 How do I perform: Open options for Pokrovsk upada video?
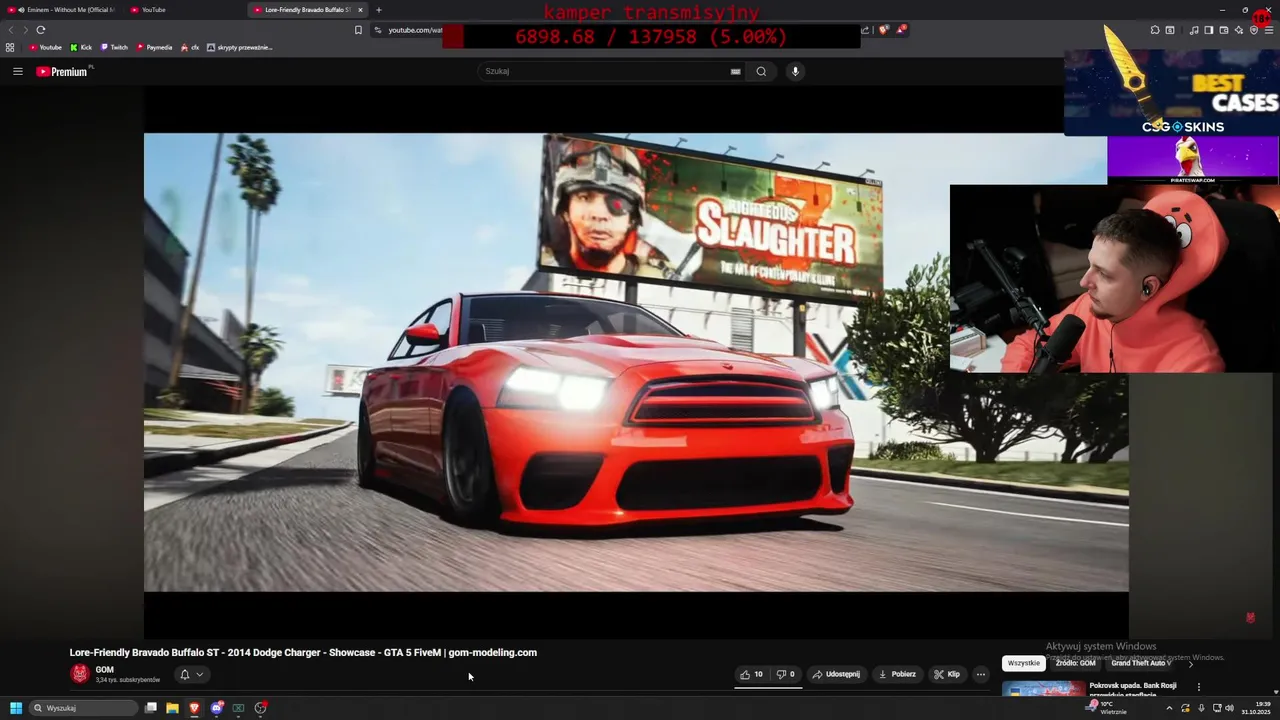[1198, 687]
